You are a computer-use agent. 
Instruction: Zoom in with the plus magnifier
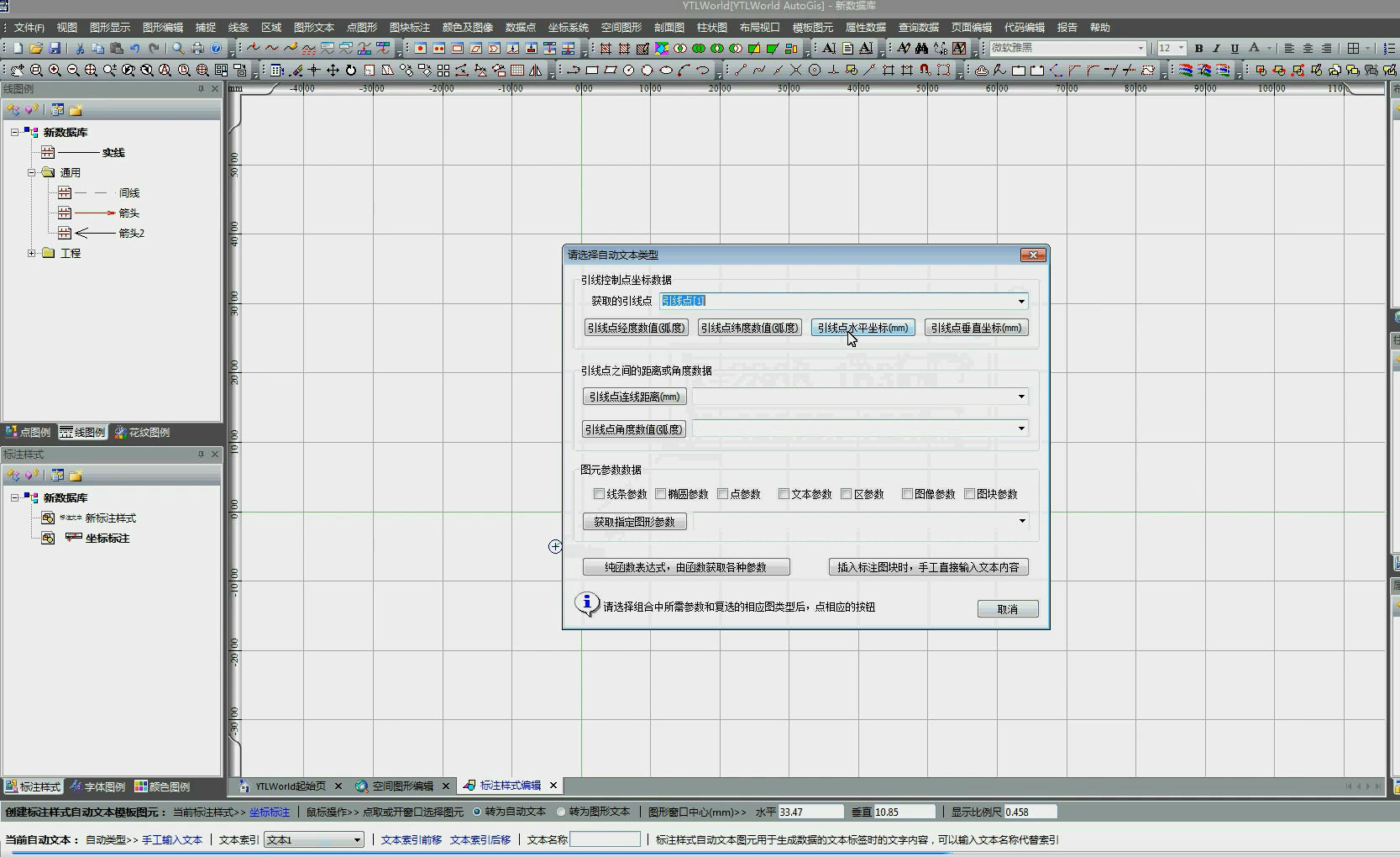(55, 71)
